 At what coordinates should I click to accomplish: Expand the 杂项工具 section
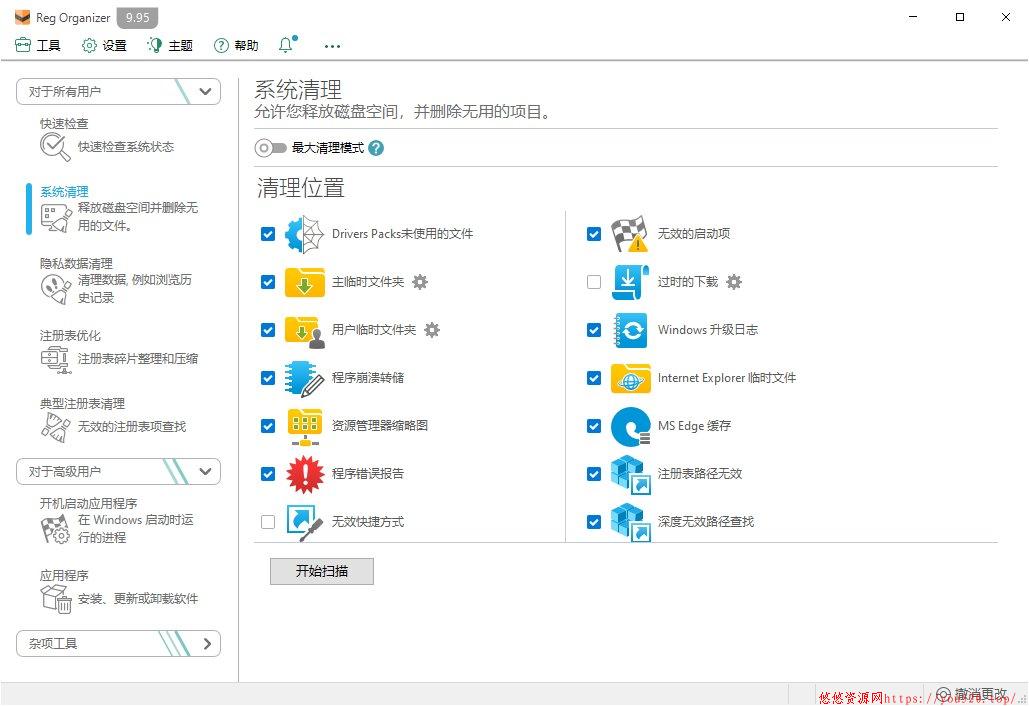pyautogui.click(x=118, y=644)
